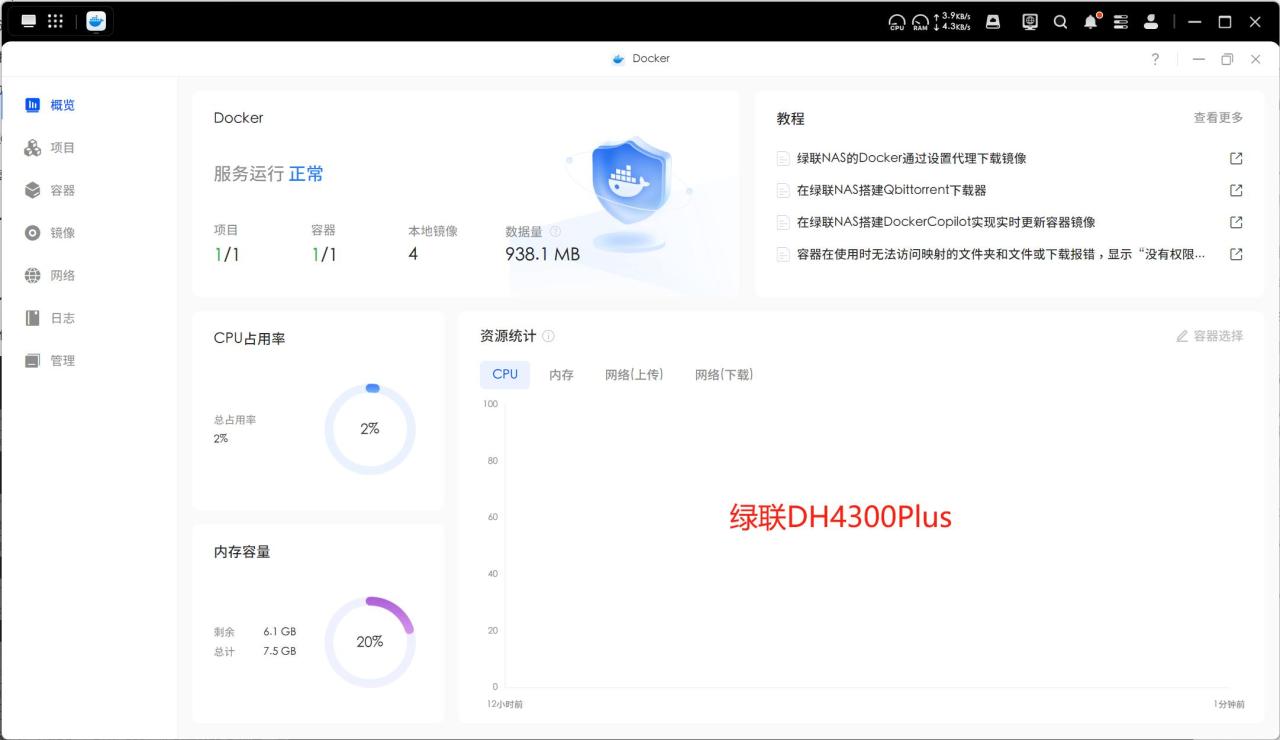Open notifications with the bell icon
This screenshot has height=740, width=1280.
[x=1091, y=21]
